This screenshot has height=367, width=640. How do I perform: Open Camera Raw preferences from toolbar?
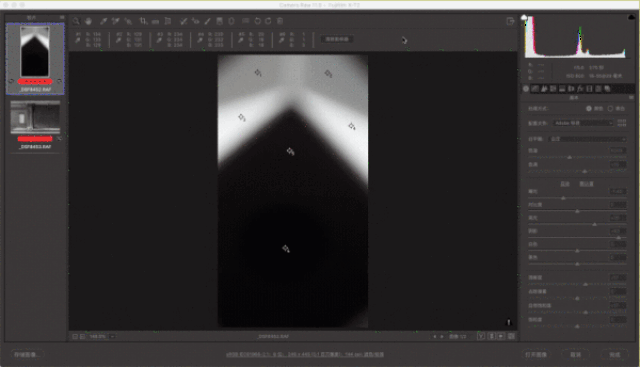(245, 20)
